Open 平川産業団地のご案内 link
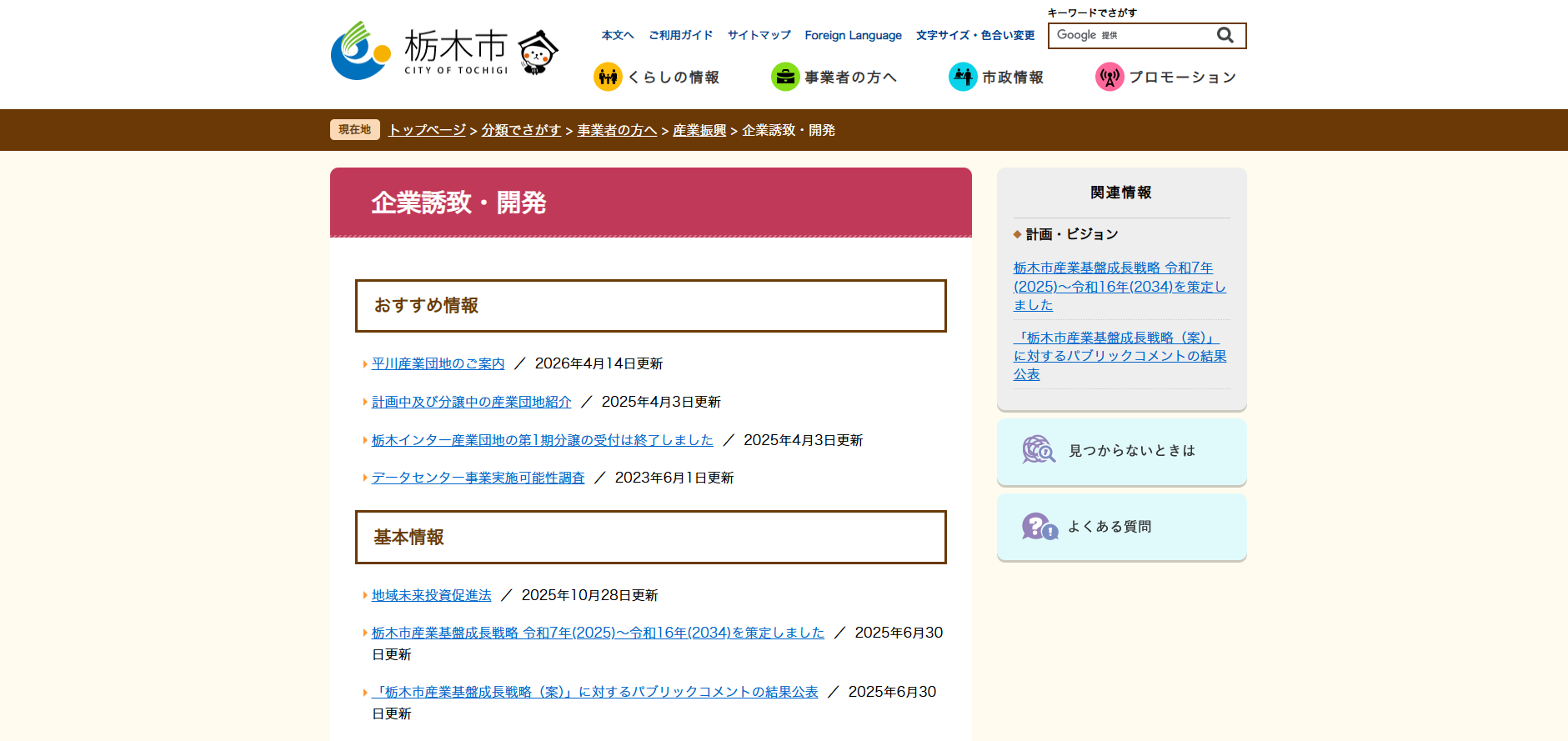The height and width of the screenshot is (741, 1568). 438,363
